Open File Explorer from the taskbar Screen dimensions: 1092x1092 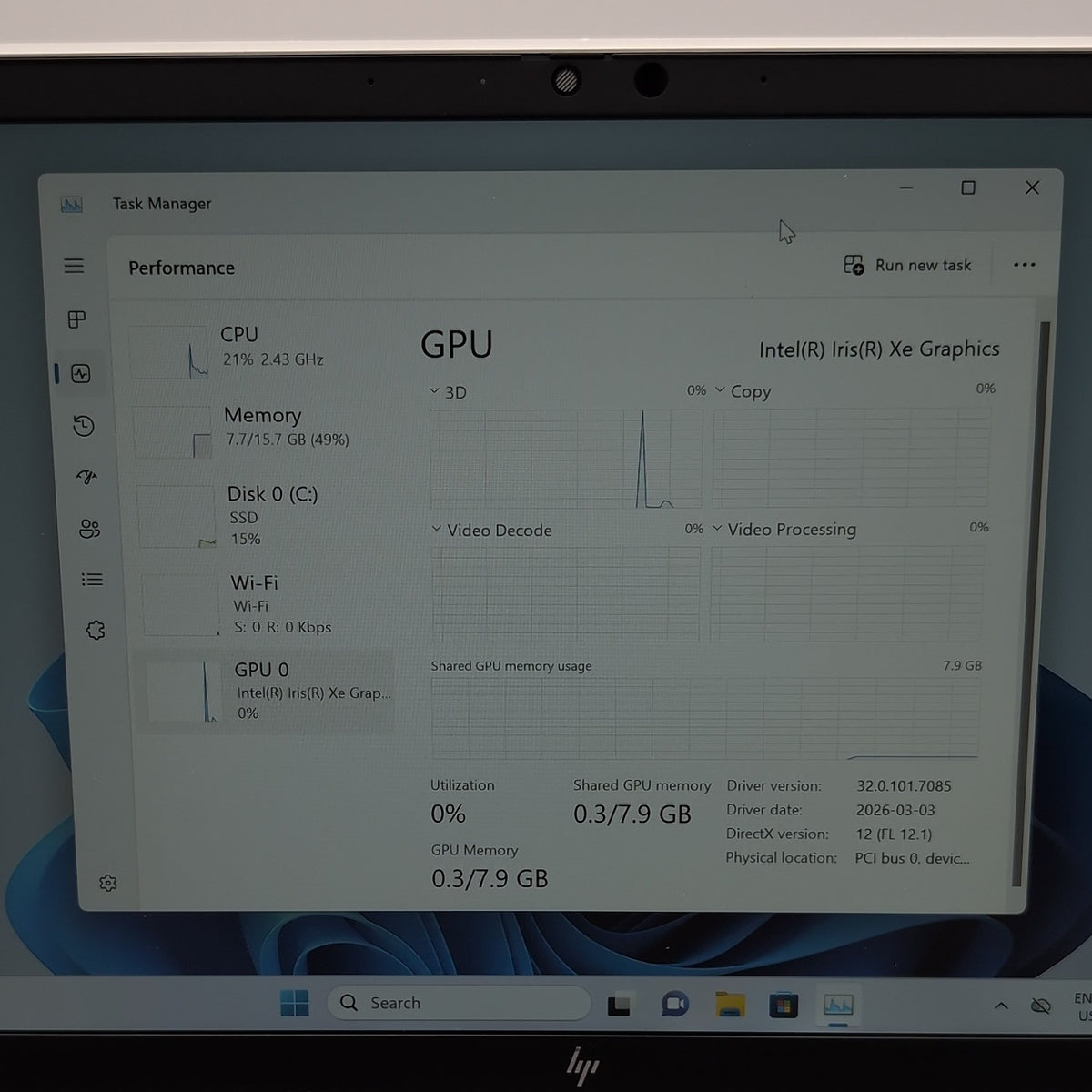click(x=730, y=1005)
